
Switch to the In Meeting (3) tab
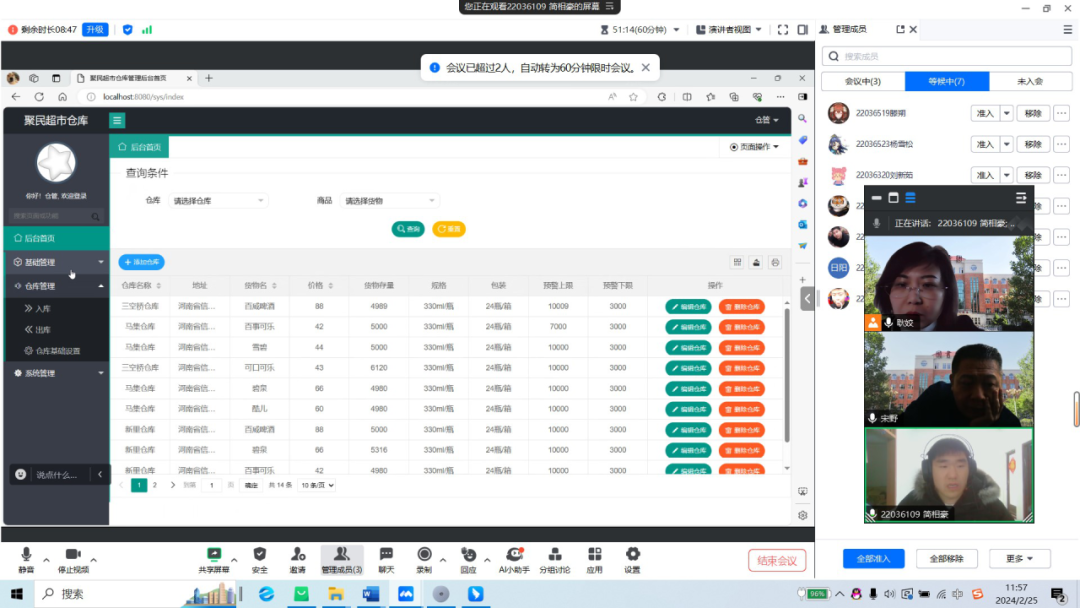point(863,81)
